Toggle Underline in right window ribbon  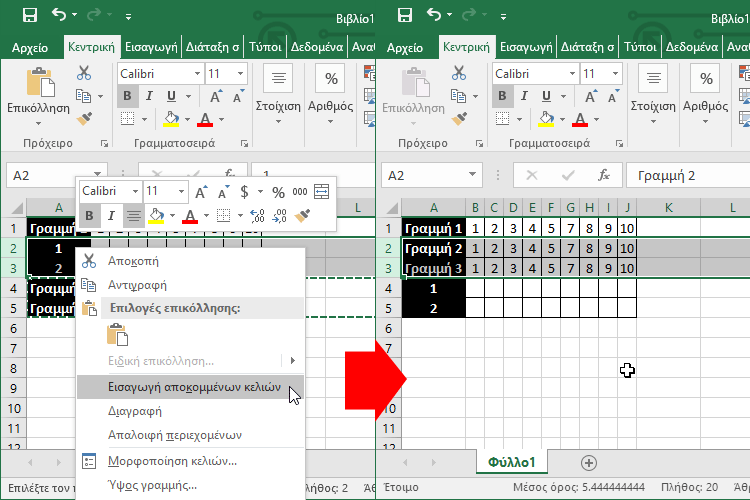546,96
